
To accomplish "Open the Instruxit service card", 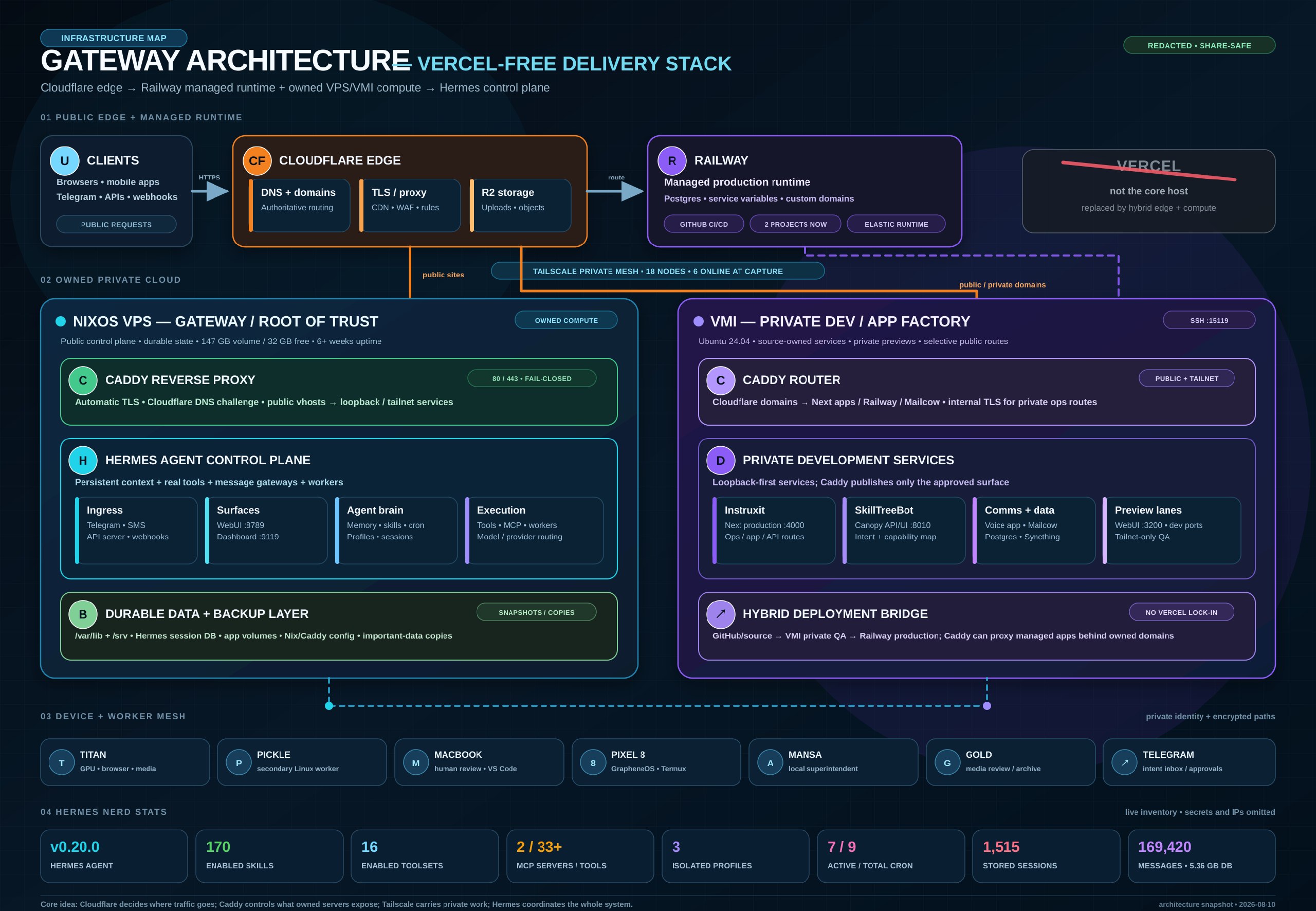I will pos(774,530).
